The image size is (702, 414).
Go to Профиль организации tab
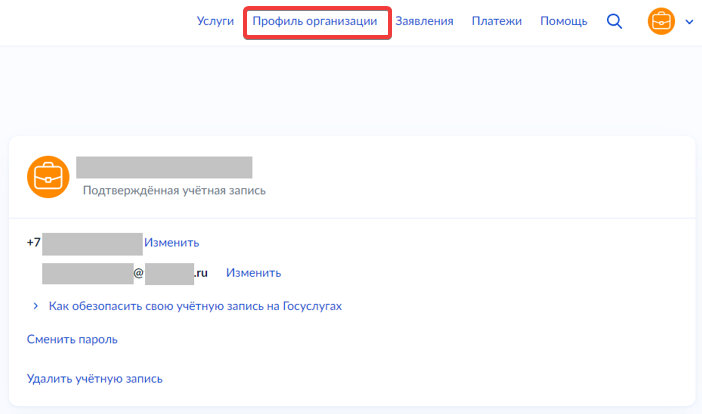(x=315, y=21)
